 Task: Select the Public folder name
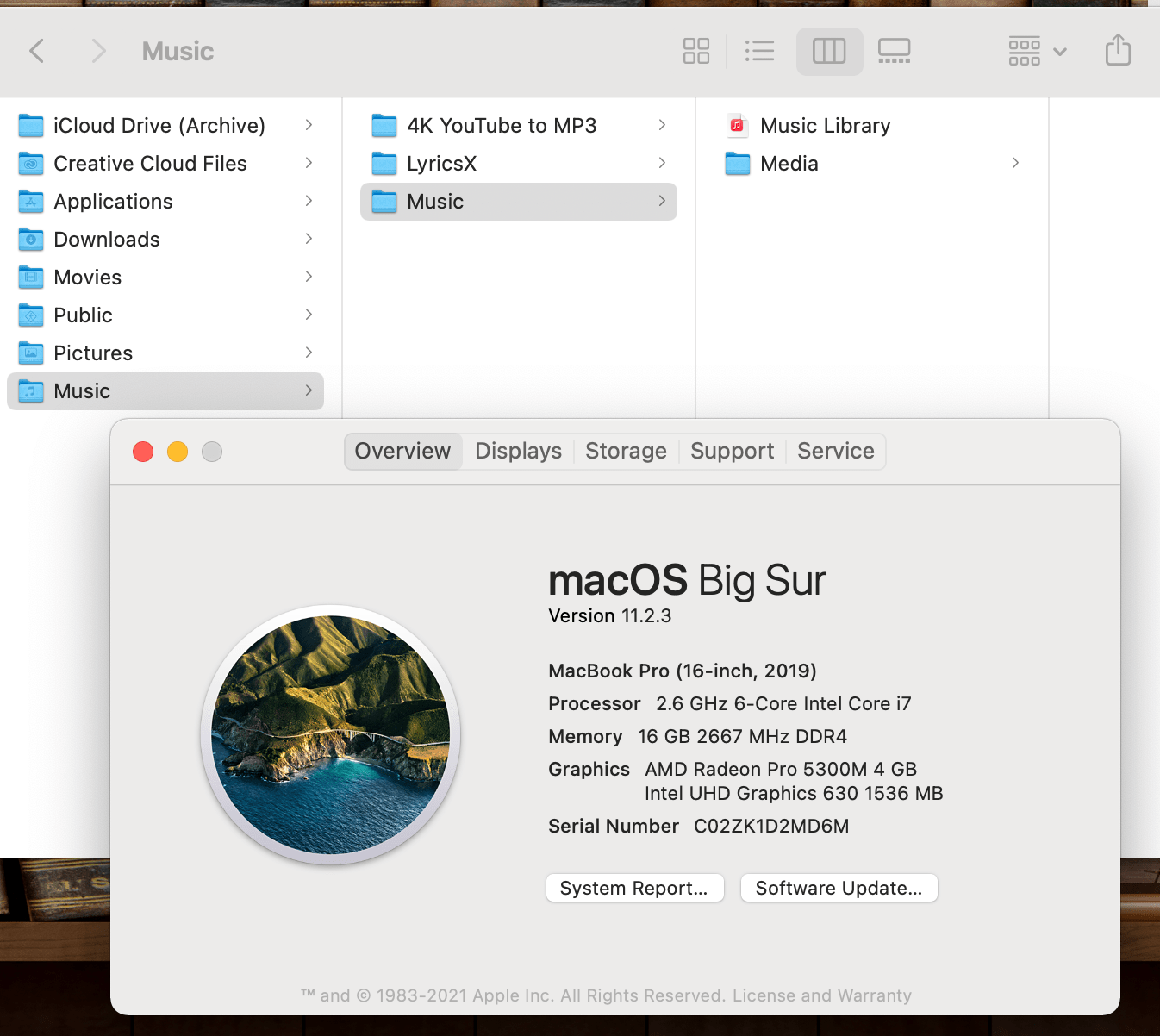pos(83,315)
